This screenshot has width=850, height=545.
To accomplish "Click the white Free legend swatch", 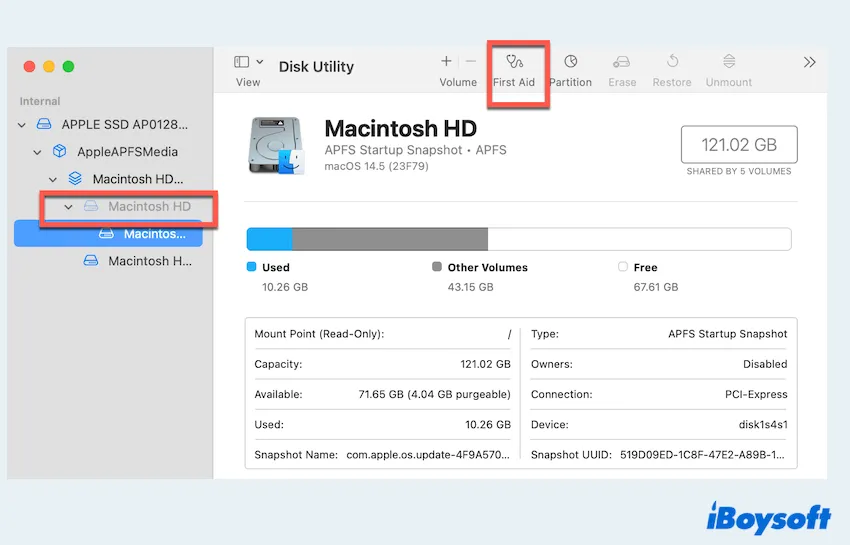I will pyautogui.click(x=623, y=266).
